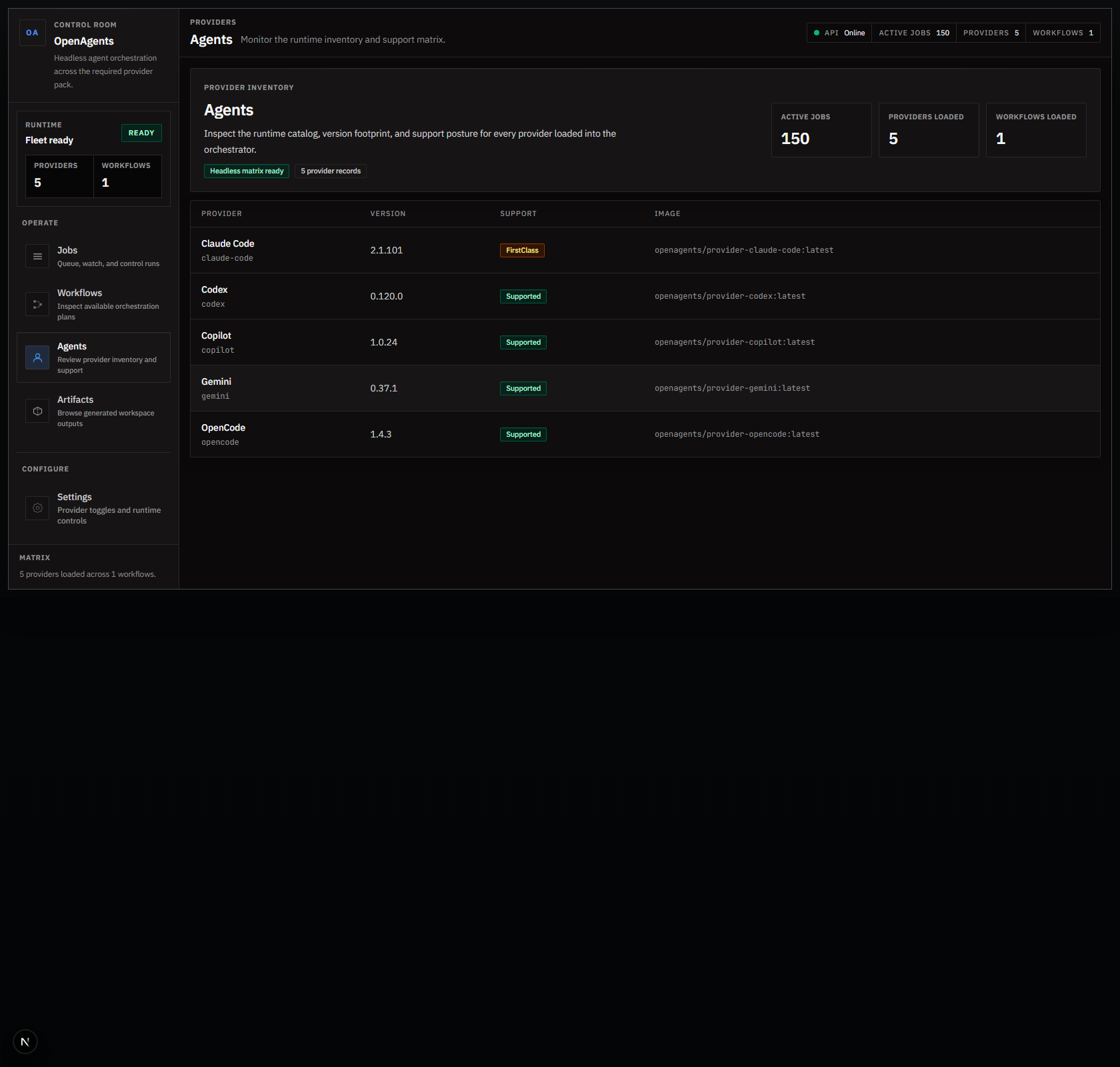The image size is (1120, 1067).
Task: Open the Jobs navigation item
Action: 93,256
